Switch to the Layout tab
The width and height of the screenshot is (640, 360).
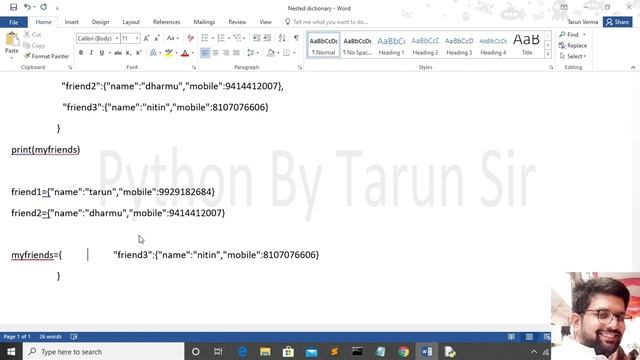(131, 22)
